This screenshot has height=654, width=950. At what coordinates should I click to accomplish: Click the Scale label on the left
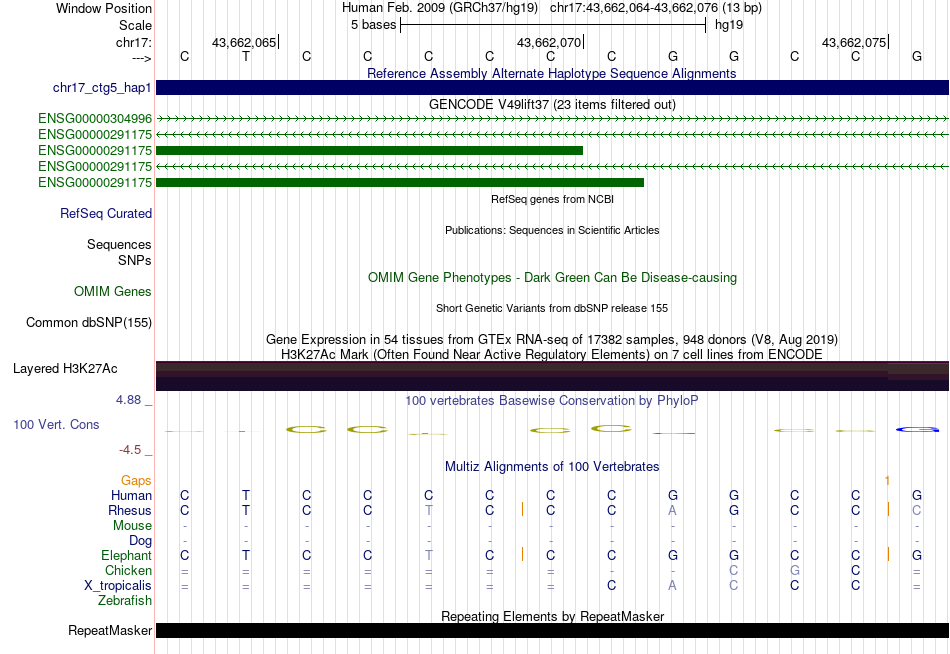click(135, 25)
